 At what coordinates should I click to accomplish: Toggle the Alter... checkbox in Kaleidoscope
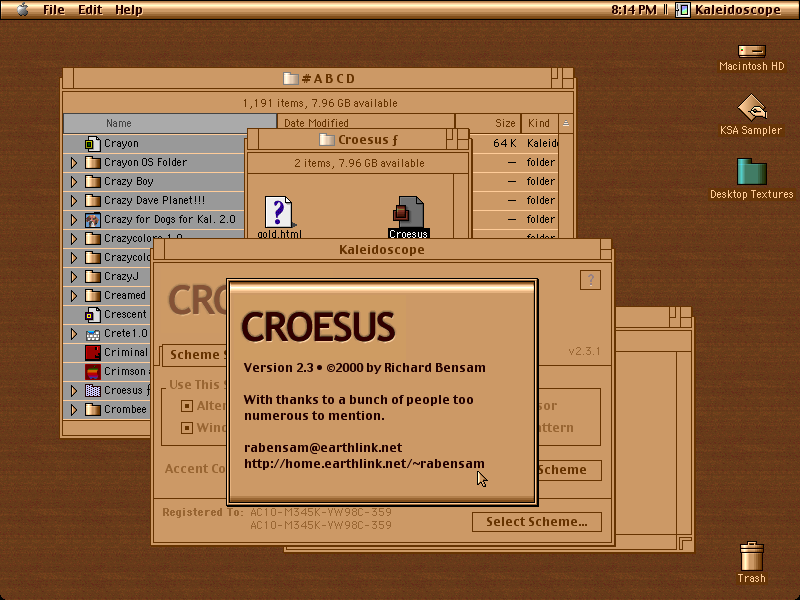coord(187,406)
